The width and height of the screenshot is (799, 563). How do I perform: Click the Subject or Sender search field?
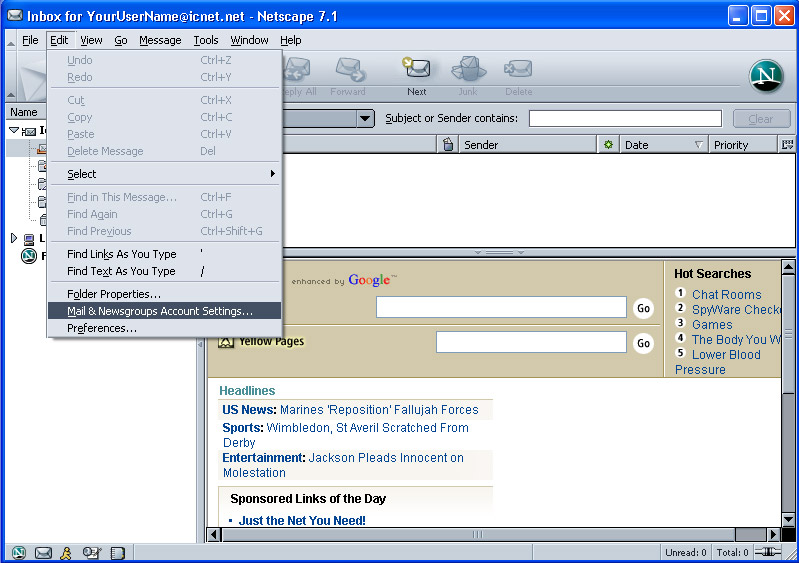[625, 119]
